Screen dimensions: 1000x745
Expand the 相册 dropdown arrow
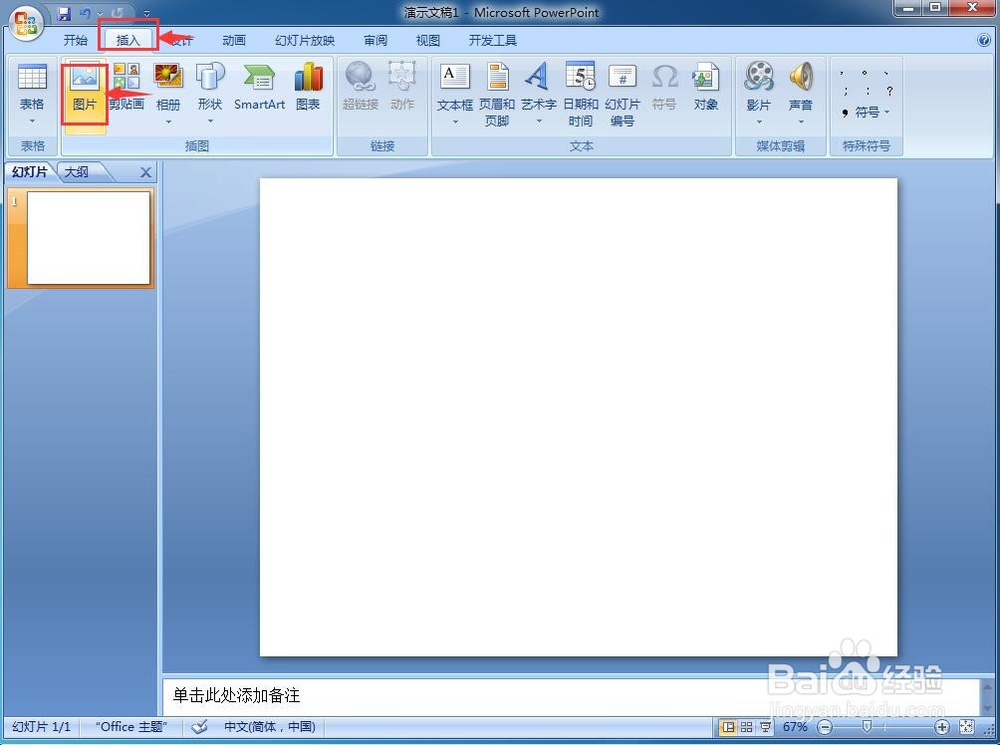point(168,122)
